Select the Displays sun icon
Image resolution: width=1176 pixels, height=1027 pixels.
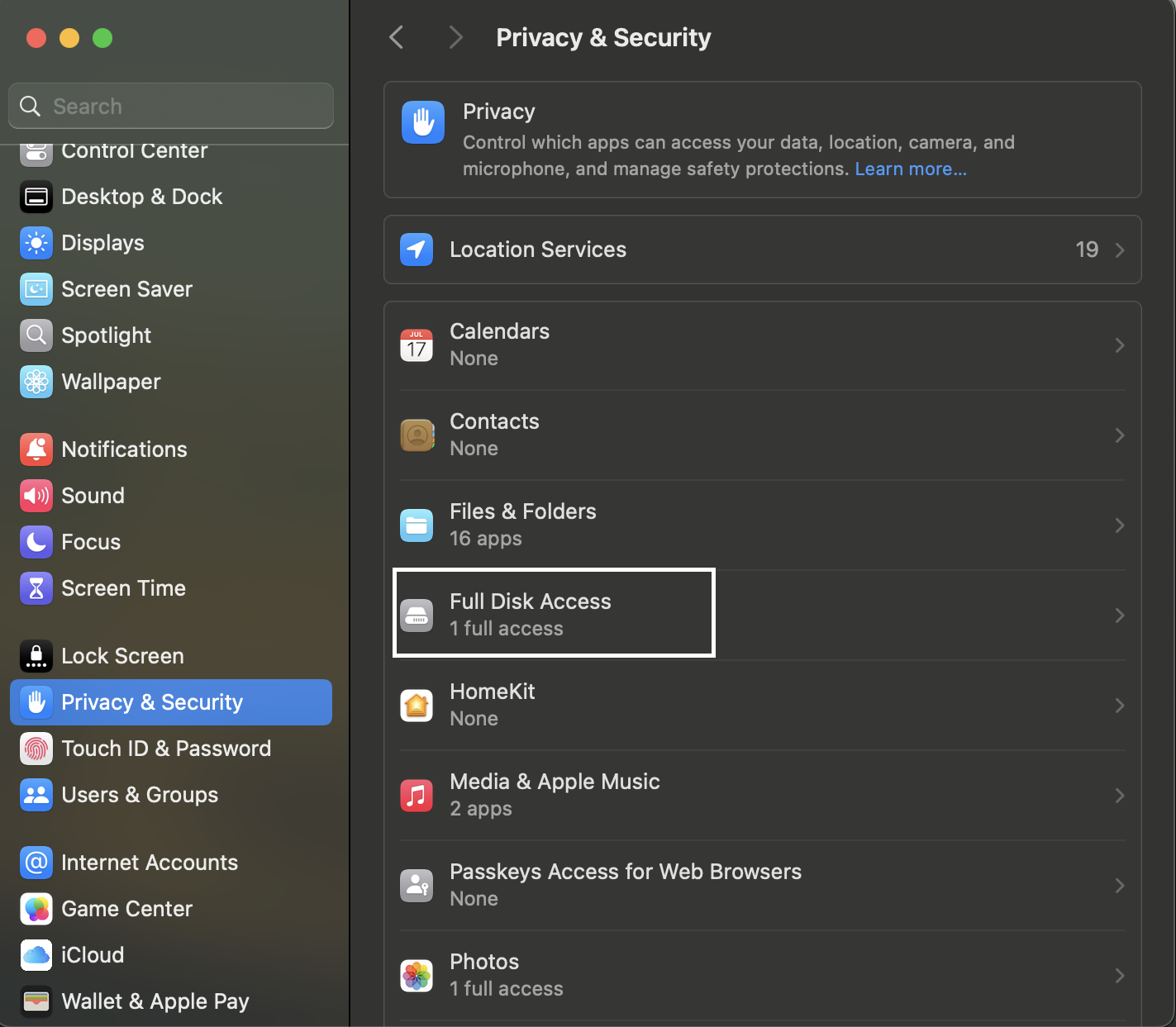36,243
